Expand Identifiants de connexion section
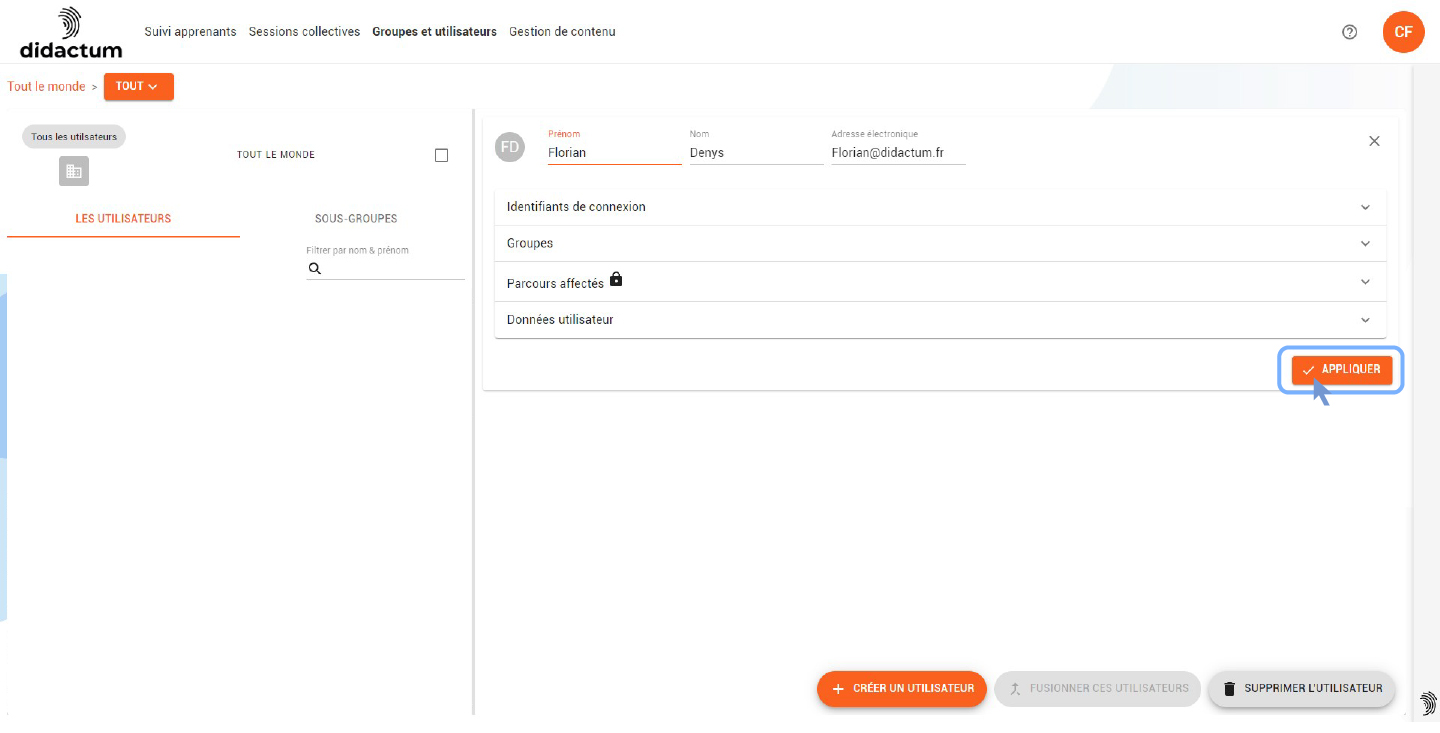The image size is (1440, 733). [x=940, y=207]
